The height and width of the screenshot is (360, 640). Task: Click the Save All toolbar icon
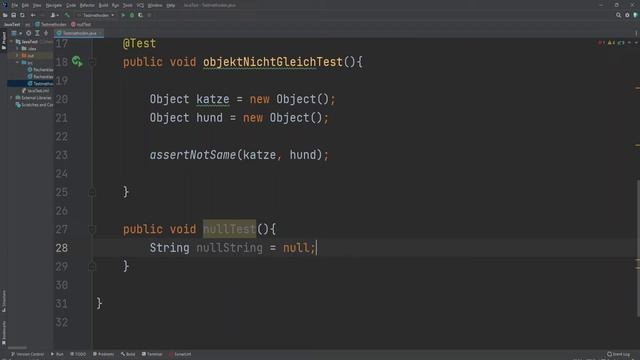13,15
